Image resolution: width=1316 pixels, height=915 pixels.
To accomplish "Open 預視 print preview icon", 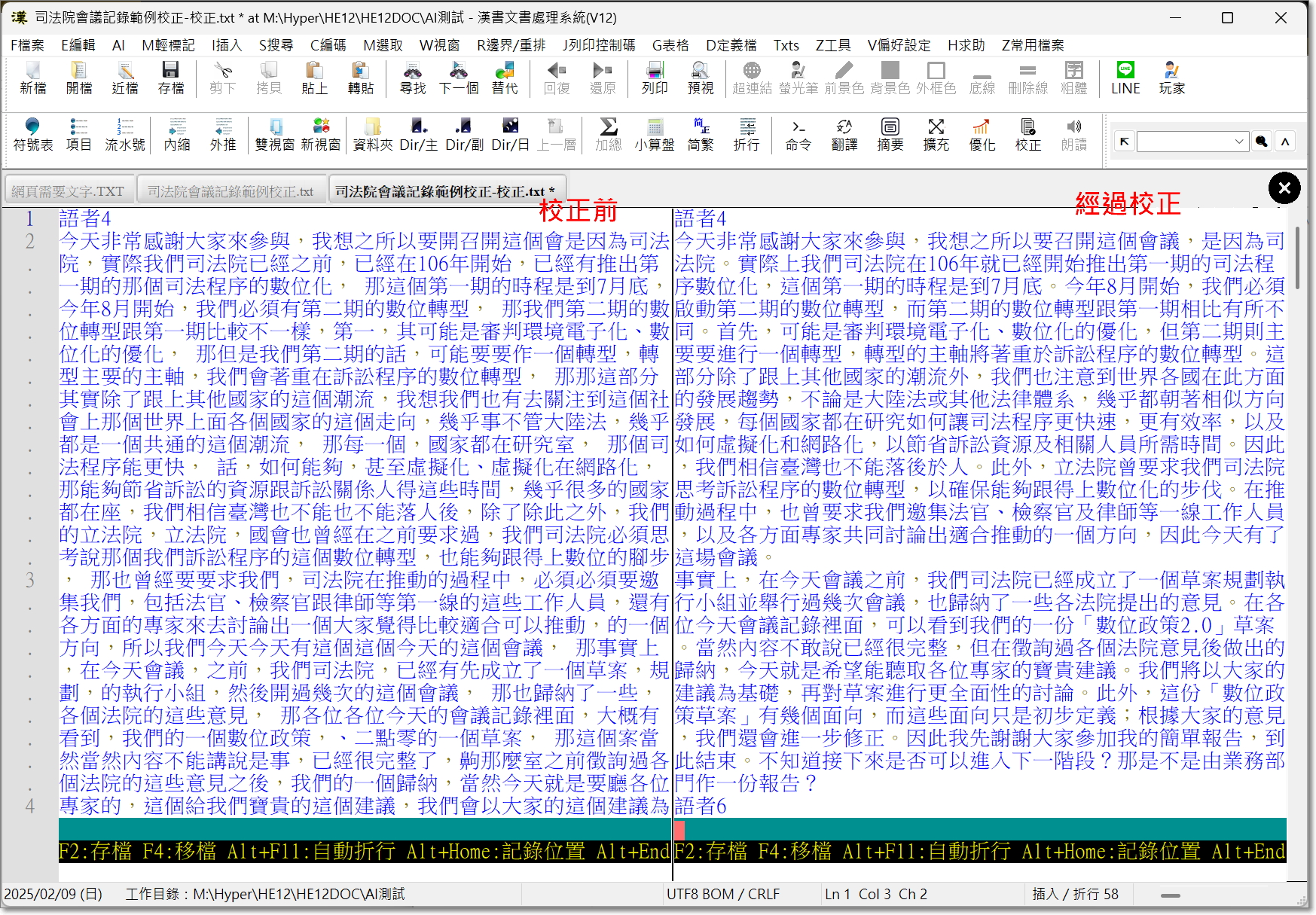I will (x=701, y=78).
